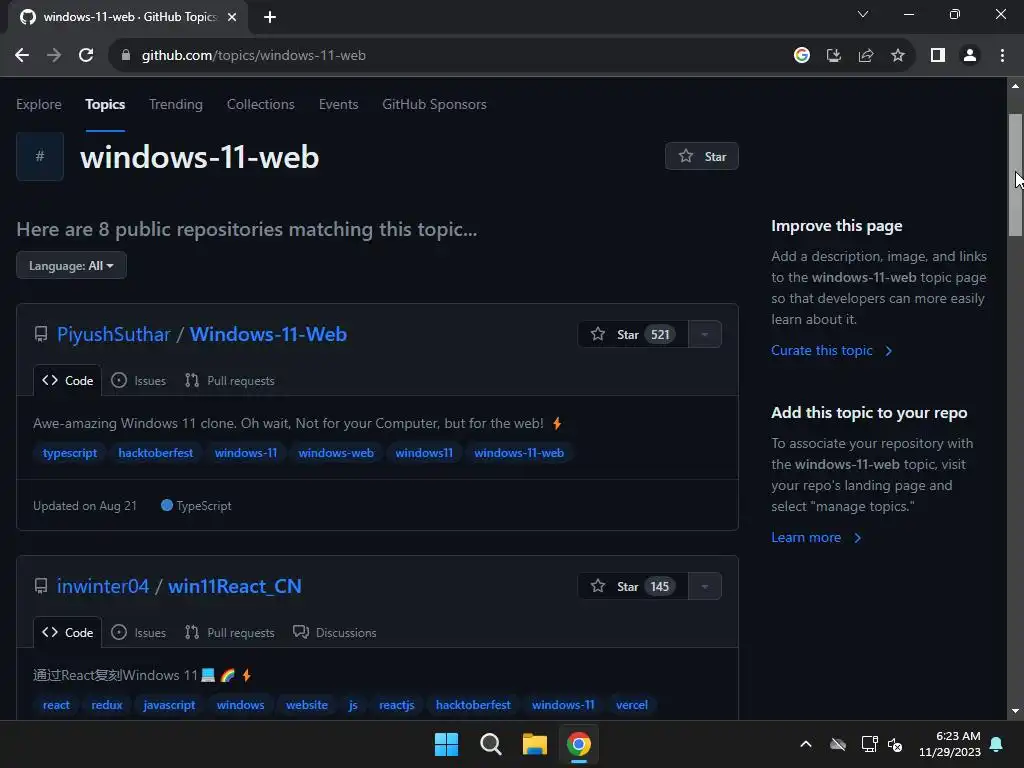Image resolution: width=1024 pixels, height=768 pixels.
Task: Open Windows taskbar Search
Action: (490, 744)
